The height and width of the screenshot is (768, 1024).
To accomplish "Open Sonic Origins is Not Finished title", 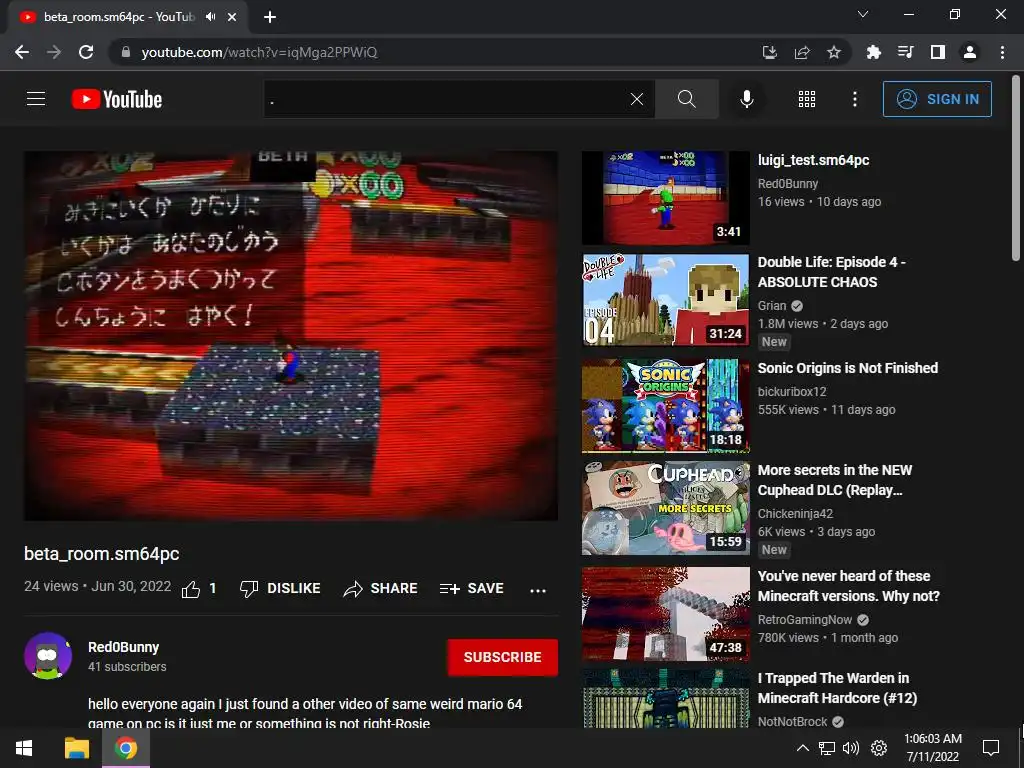I will [x=848, y=368].
